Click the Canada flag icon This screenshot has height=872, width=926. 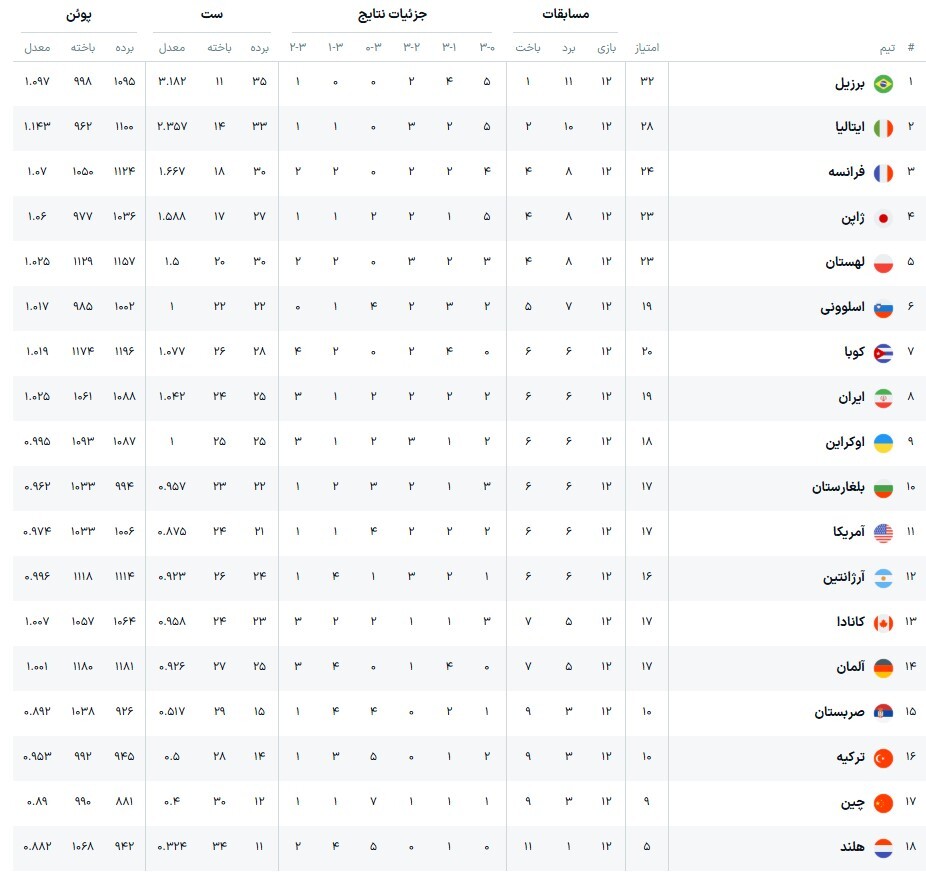883,622
